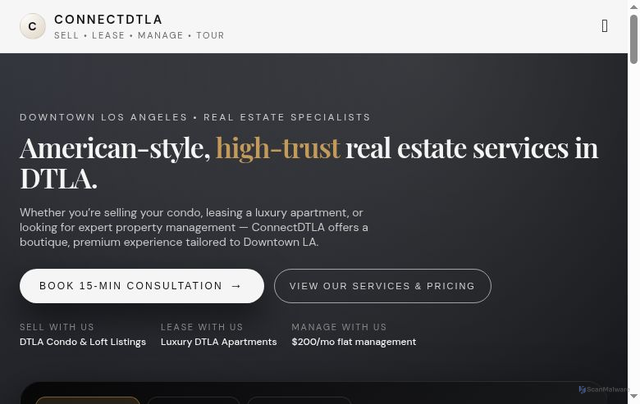Choose the $200/mo flat management item
This screenshot has height=404, width=640.
[354, 342]
